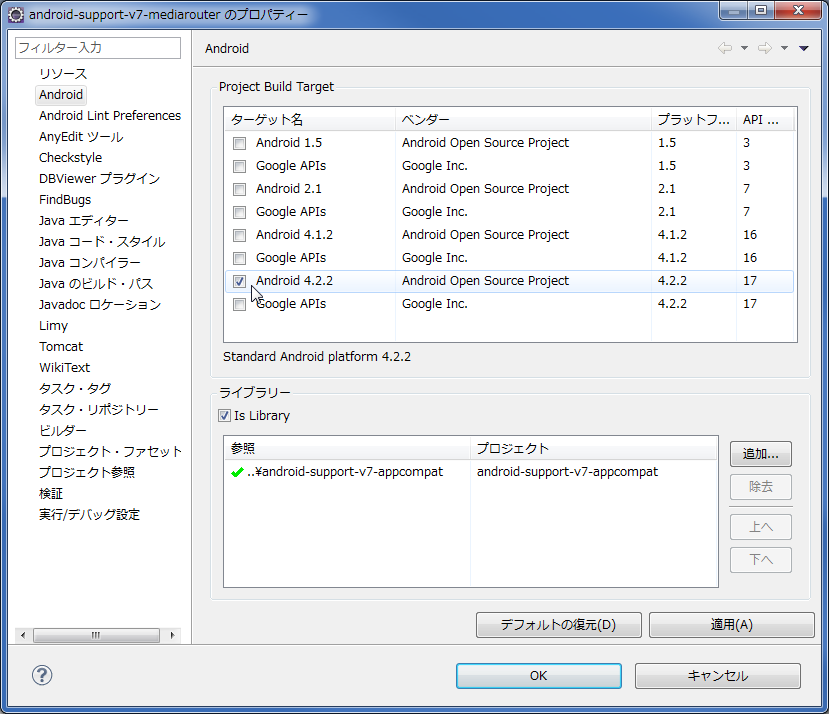Click デフォルトの復元(D) button
Viewport: 829px width, 714px height.
coord(558,625)
